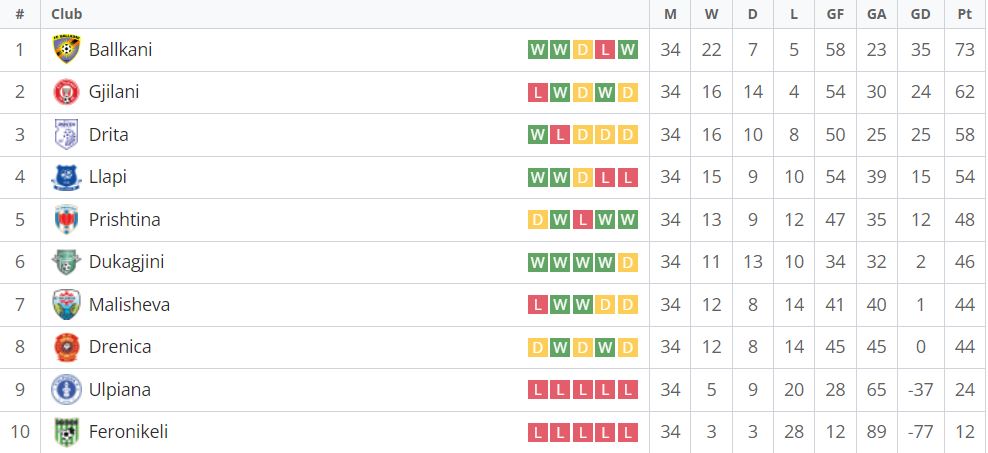Image resolution: width=988 pixels, height=453 pixels.
Task: Click the Prishtina club crest
Action: tap(66, 219)
